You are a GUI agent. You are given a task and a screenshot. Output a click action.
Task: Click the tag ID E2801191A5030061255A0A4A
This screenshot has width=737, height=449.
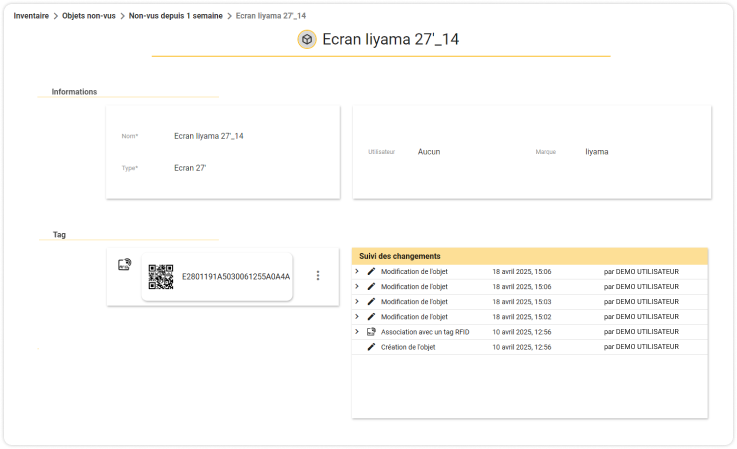236,276
